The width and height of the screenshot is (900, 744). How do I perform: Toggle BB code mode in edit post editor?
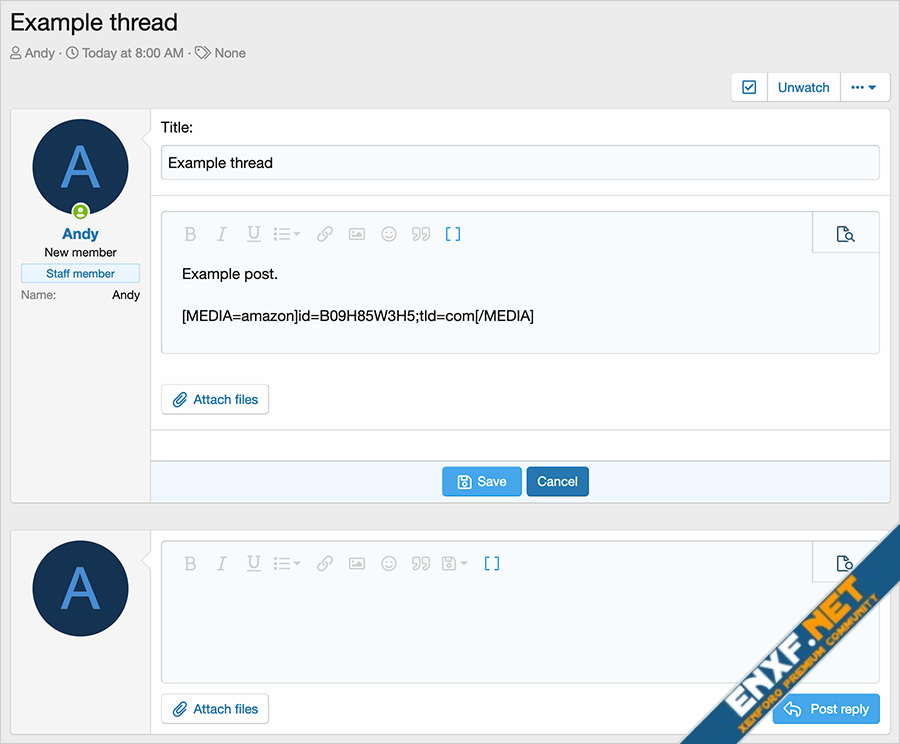453,234
